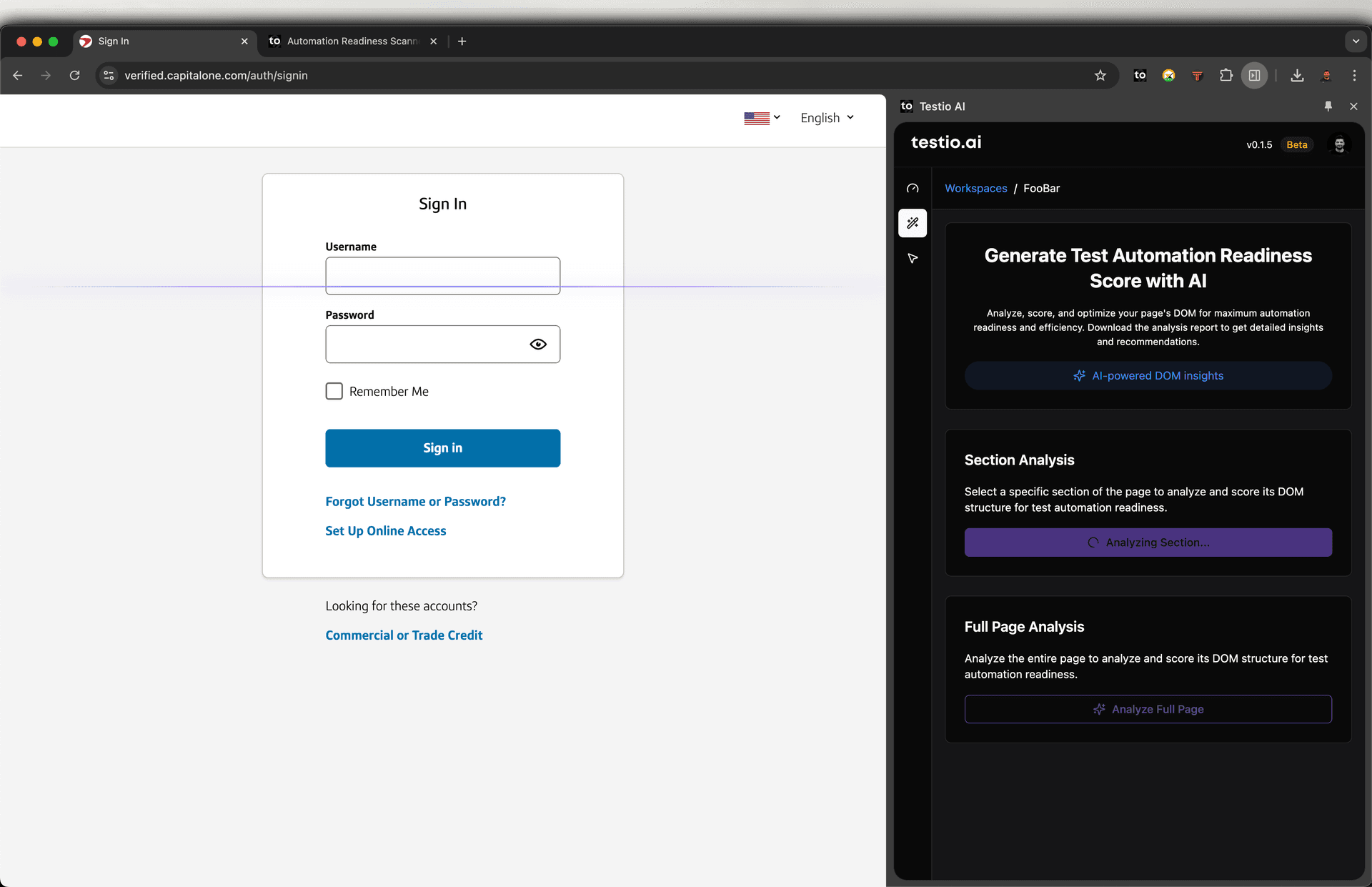Click Analyze Full Page button
This screenshot has height=887, width=1372.
(1148, 709)
